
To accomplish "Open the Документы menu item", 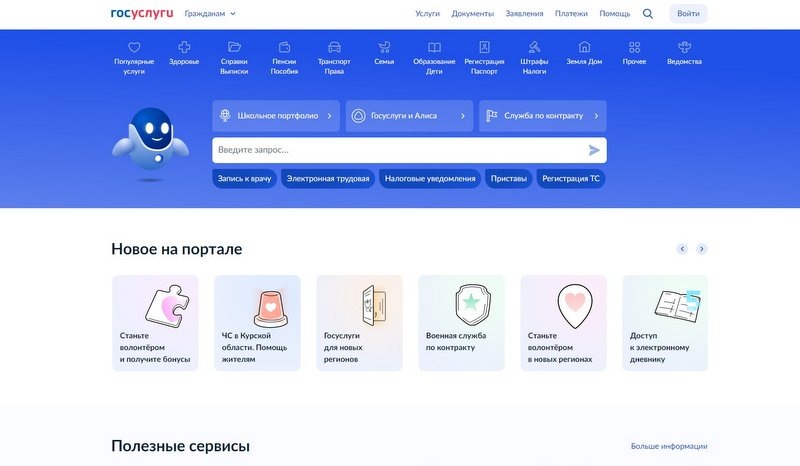I will (x=472, y=14).
